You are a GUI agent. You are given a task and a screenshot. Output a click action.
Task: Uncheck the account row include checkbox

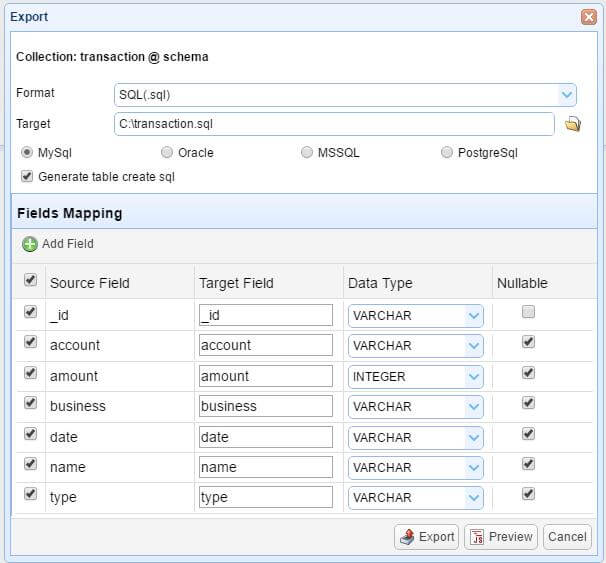31,342
